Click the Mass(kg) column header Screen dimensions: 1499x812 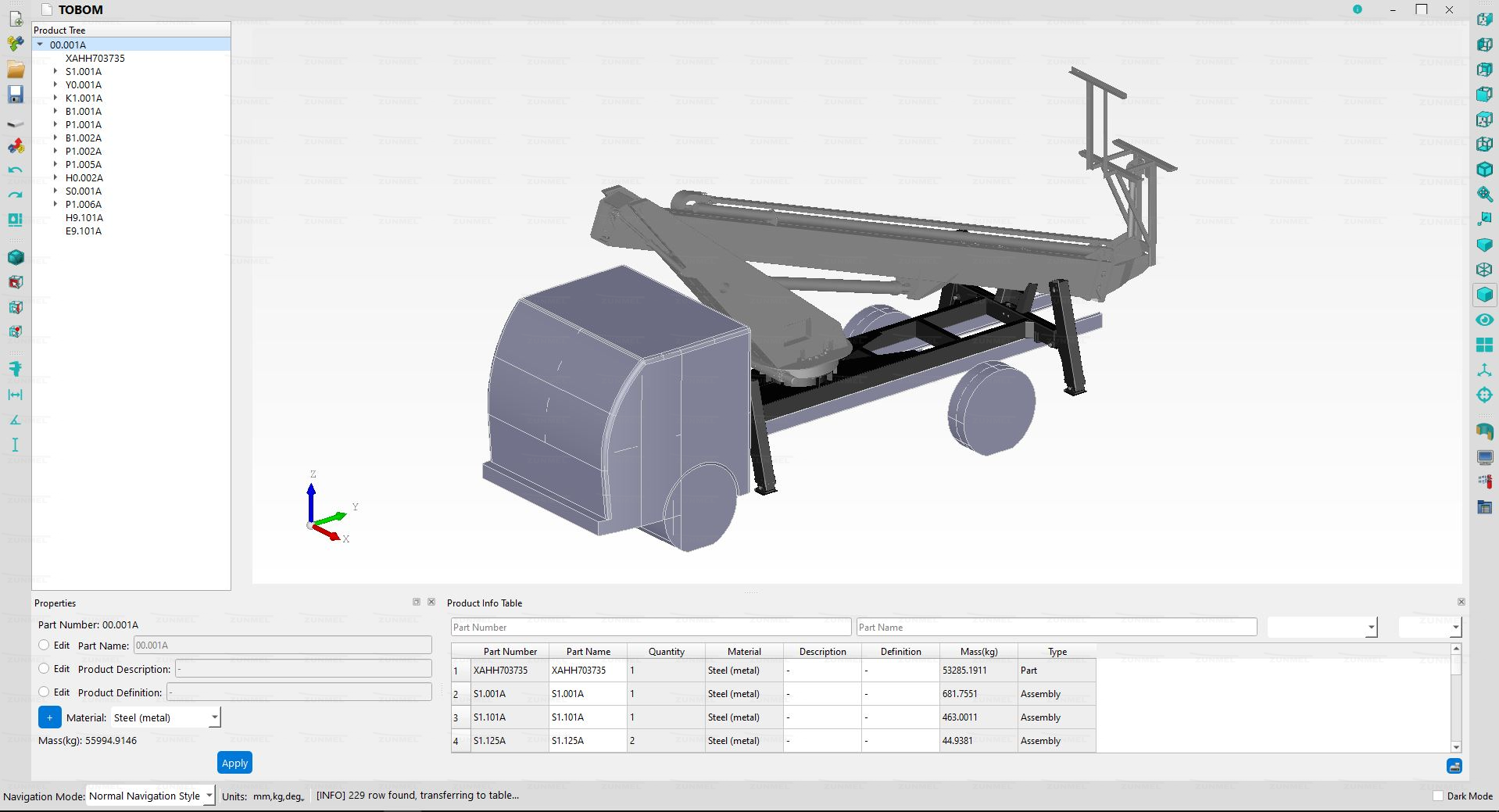tap(978, 651)
